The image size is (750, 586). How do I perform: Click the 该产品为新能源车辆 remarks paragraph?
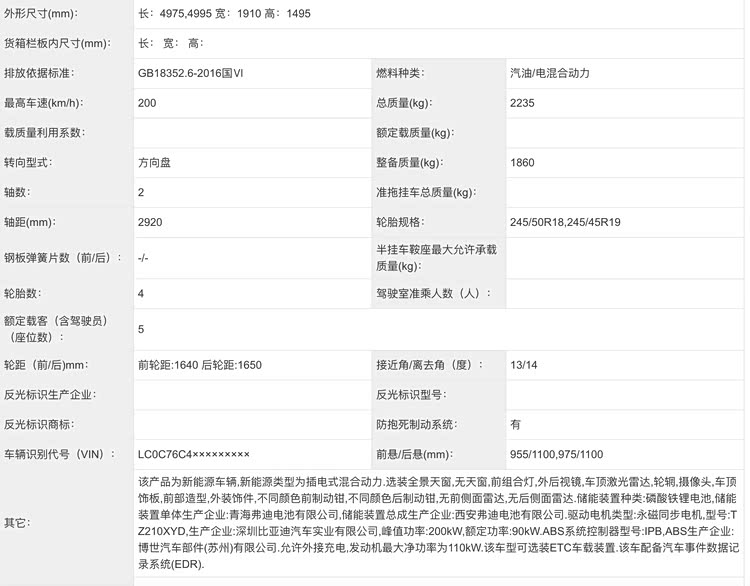coord(436,523)
